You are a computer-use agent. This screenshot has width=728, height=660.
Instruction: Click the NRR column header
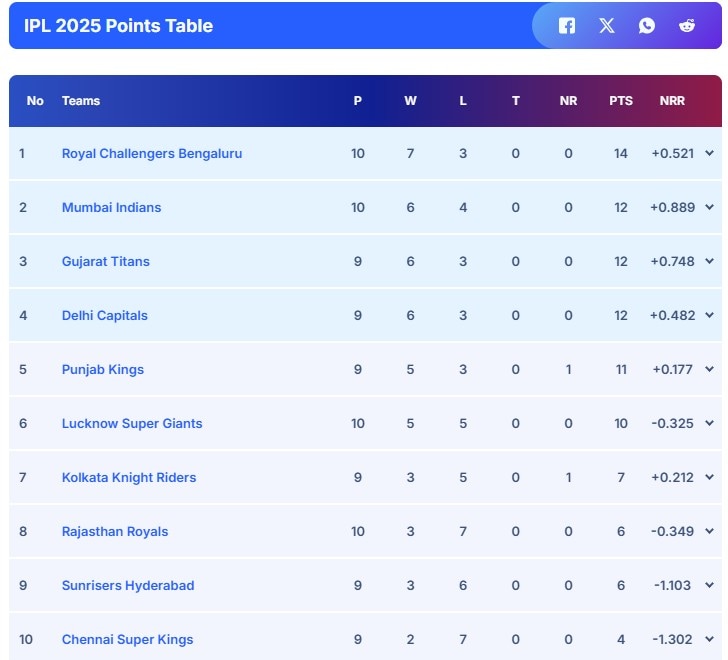pyautogui.click(x=672, y=101)
